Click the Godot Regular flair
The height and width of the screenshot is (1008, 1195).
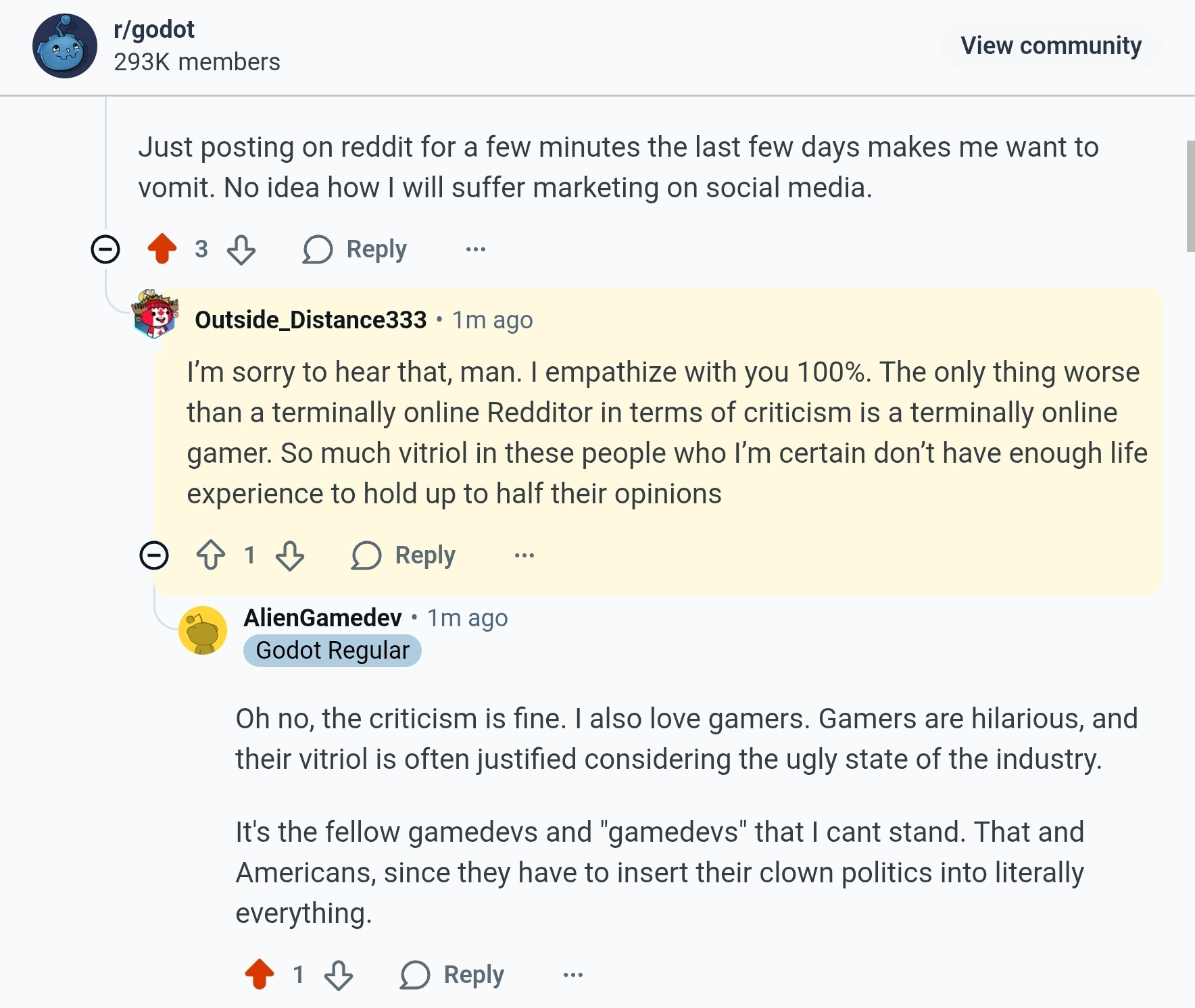coord(332,651)
